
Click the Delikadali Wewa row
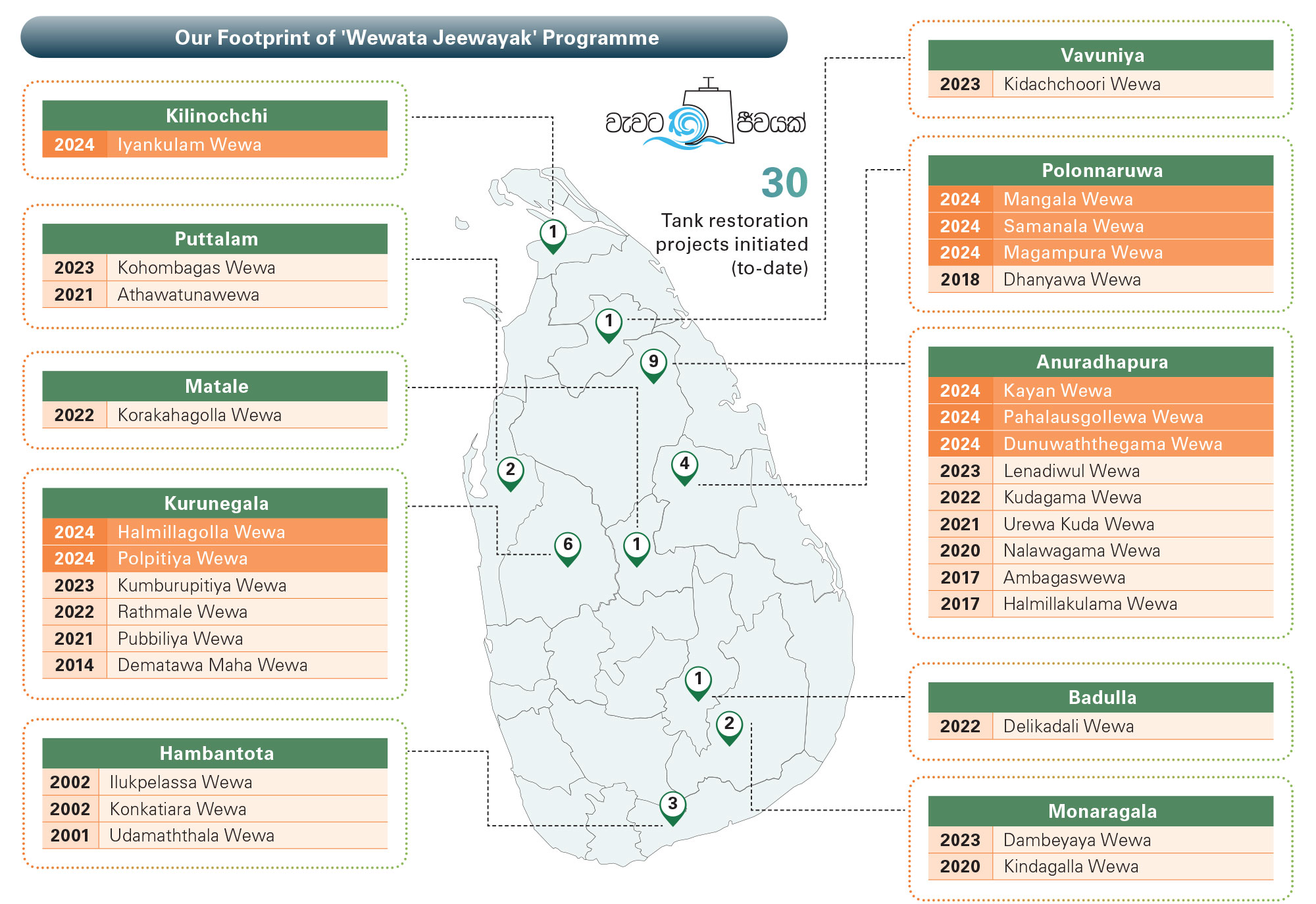coord(1101,726)
